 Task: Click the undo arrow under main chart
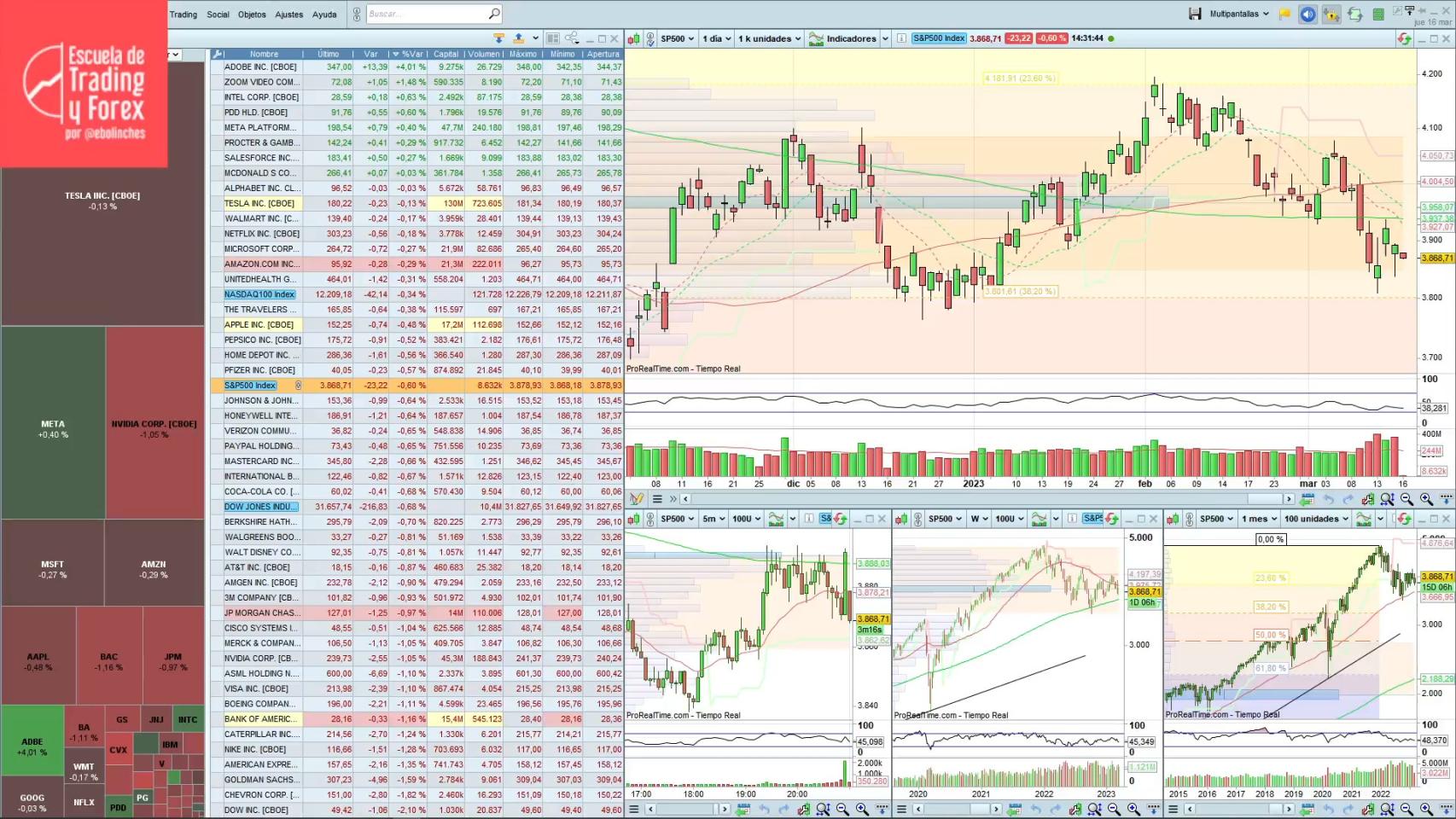point(1328,499)
